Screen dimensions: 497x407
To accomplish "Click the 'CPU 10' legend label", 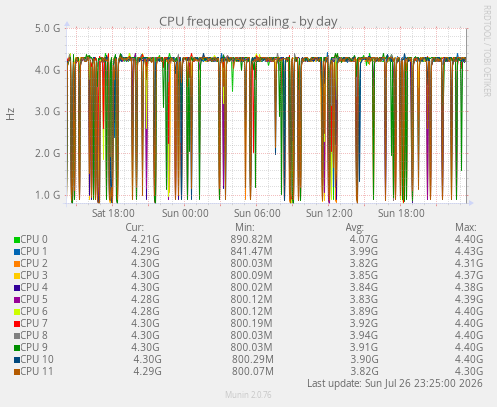I will (37, 359).
